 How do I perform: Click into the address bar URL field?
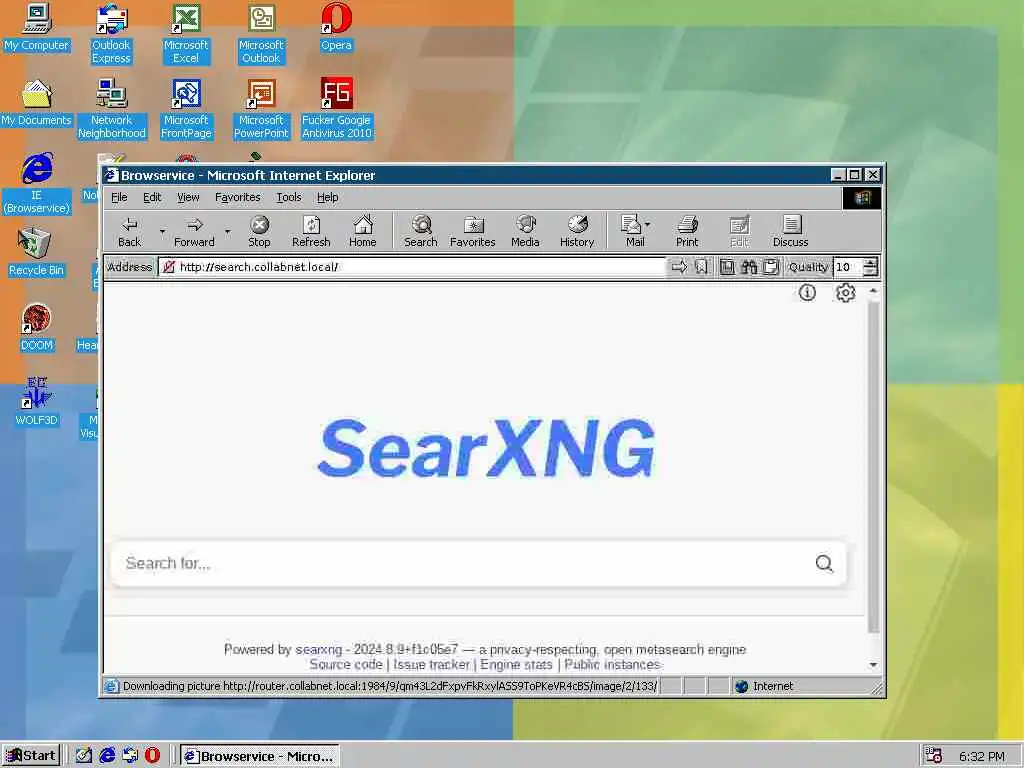tap(411, 266)
